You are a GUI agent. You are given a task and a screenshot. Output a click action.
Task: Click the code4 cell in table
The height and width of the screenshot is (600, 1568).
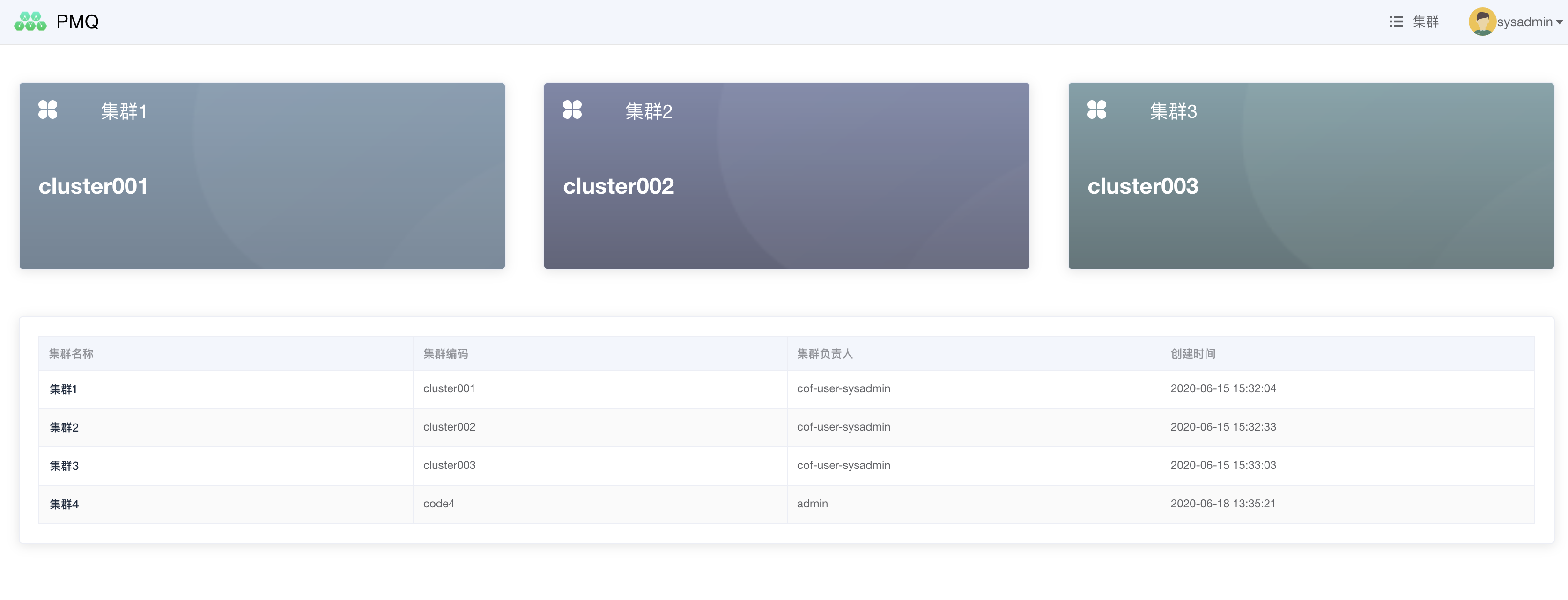(439, 504)
